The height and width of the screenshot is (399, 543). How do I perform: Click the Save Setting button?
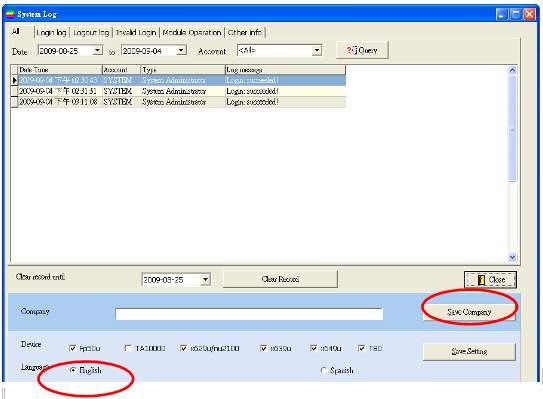click(x=469, y=351)
